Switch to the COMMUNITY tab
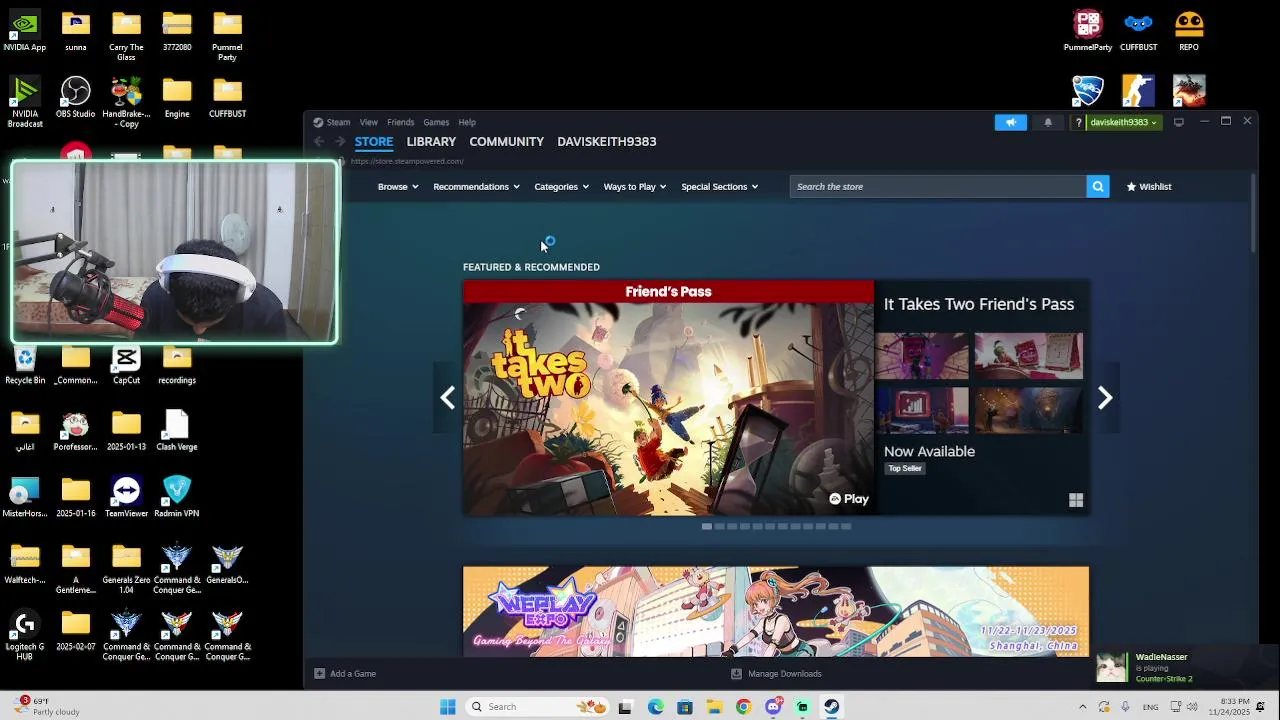Image resolution: width=1280 pixels, height=720 pixels. click(x=506, y=142)
